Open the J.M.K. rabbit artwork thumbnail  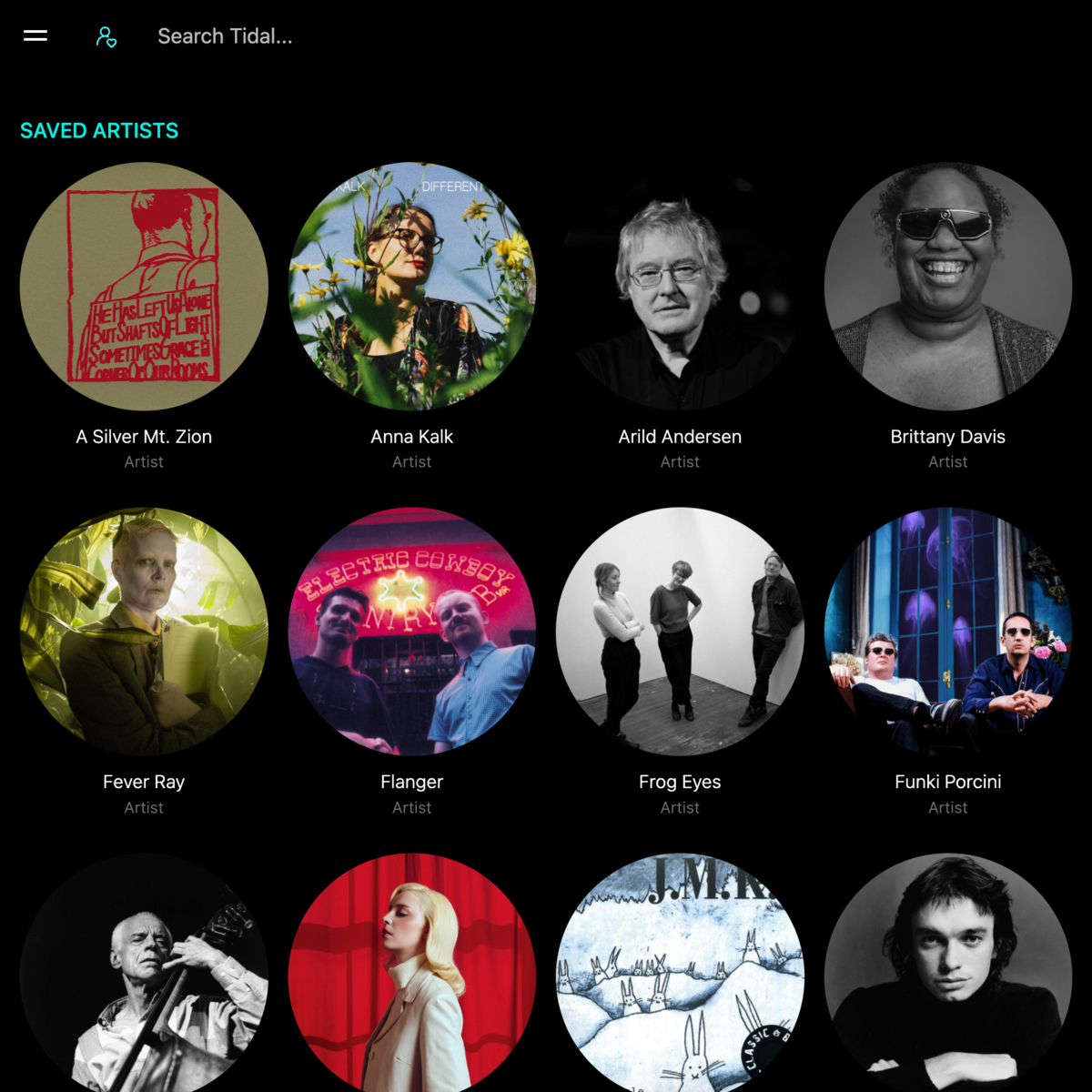pyautogui.click(x=680, y=972)
